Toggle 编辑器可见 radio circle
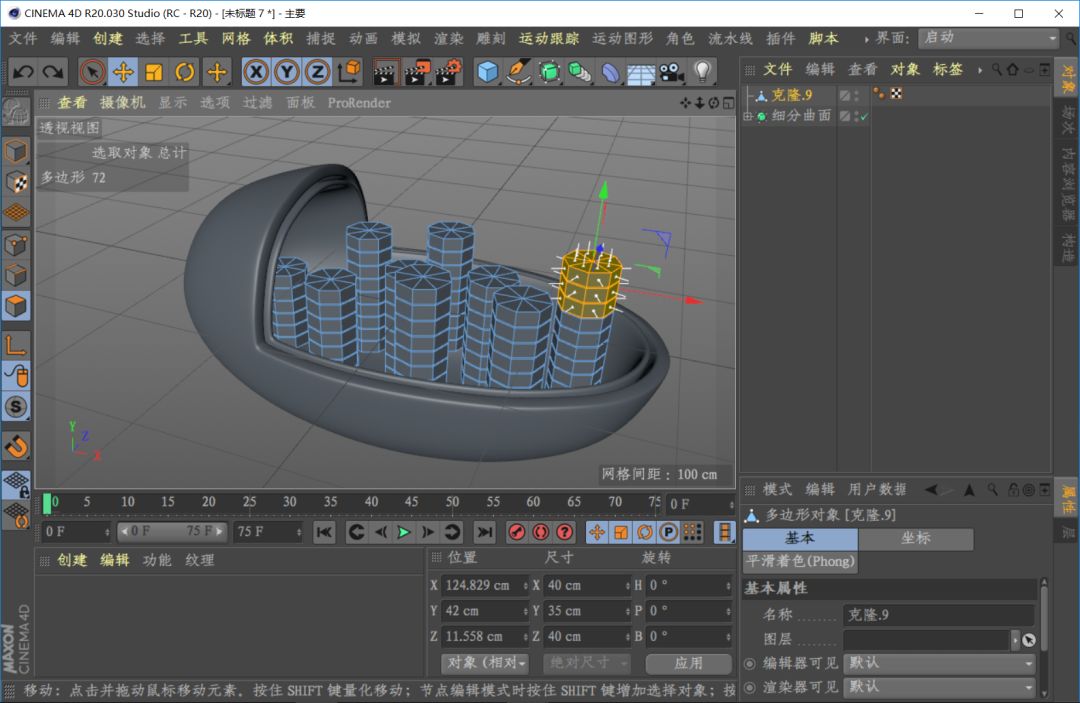1080x703 pixels. [750, 663]
